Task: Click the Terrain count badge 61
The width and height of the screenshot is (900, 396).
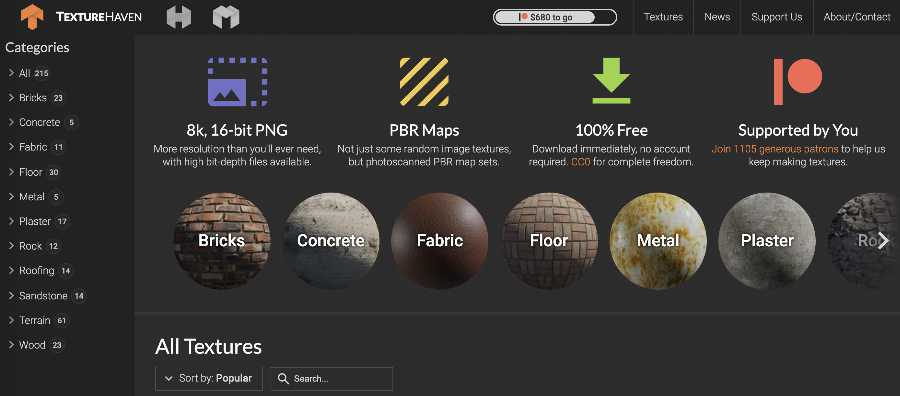Action: pos(61,320)
